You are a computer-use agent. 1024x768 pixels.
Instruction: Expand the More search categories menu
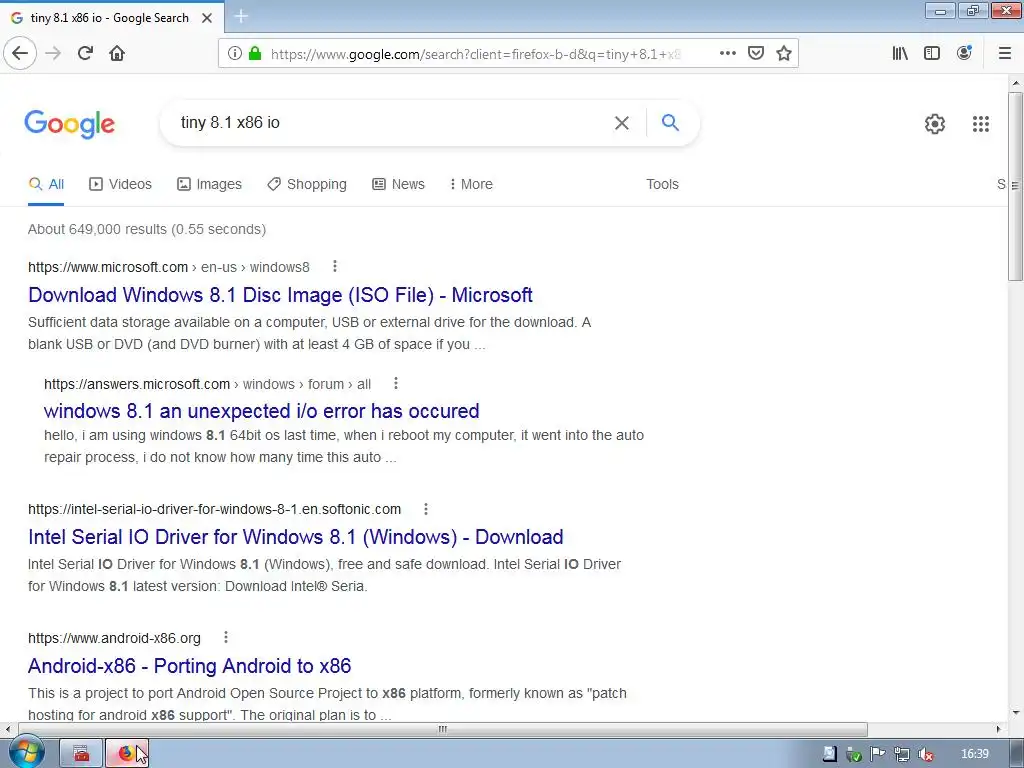(x=471, y=184)
